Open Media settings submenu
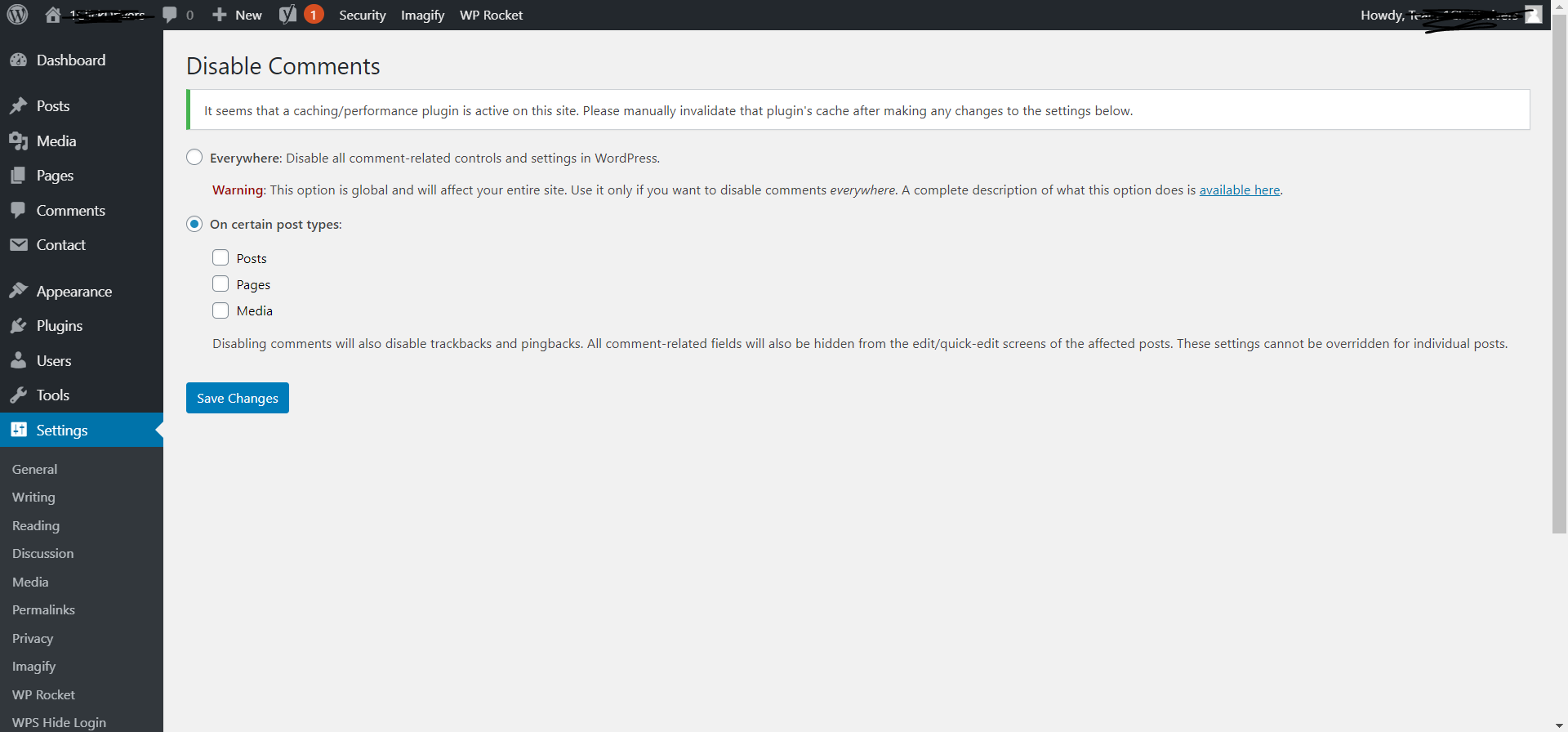This screenshot has width=1568, height=732. click(x=30, y=582)
